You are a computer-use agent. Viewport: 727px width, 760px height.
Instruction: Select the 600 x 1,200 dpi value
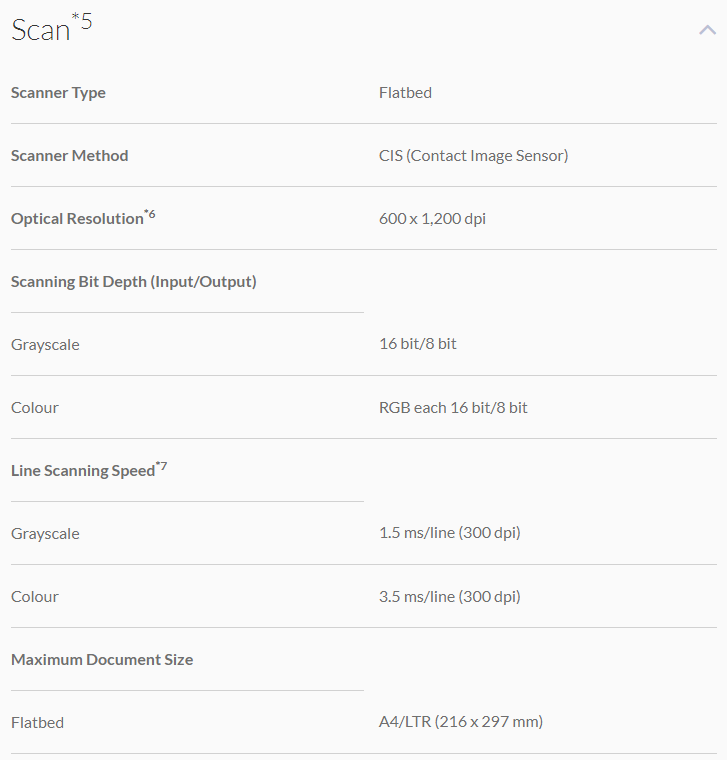432,219
